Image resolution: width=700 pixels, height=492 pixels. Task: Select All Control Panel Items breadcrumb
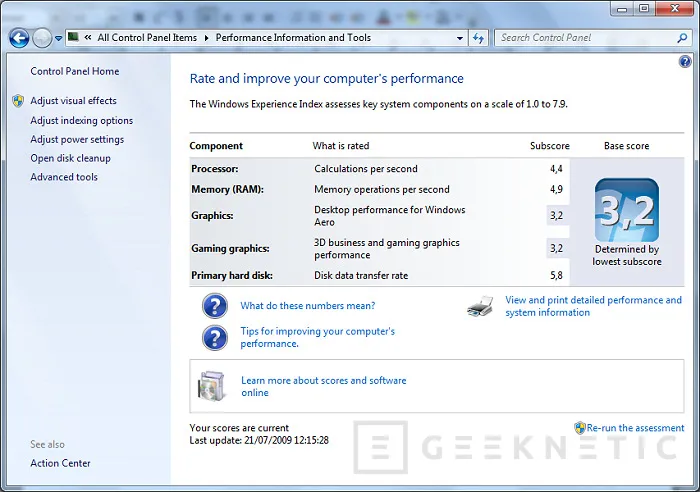click(x=147, y=38)
